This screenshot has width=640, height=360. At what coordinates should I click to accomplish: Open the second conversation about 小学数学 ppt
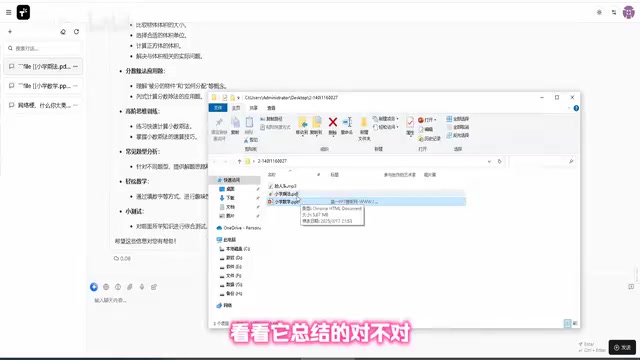tap(43, 86)
